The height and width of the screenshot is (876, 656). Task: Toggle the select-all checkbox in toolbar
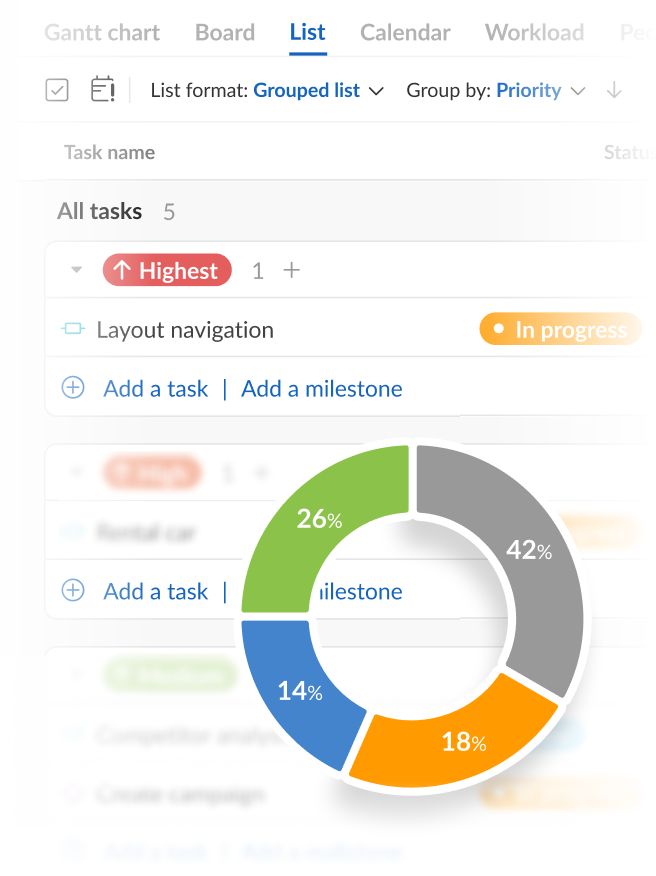tap(57, 90)
